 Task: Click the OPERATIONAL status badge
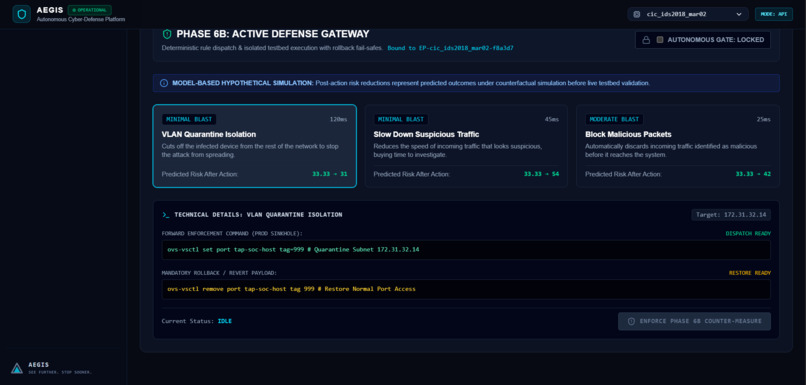(89, 10)
